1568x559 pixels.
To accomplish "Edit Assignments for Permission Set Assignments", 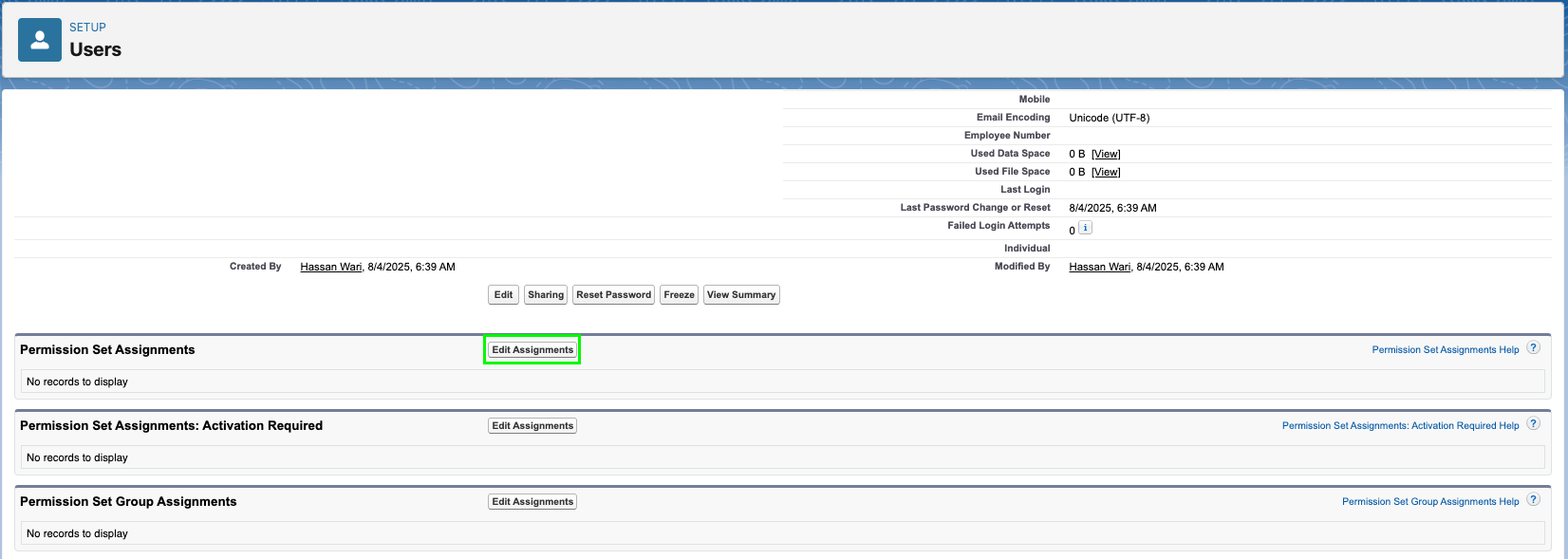I will (x=532, y=350).
